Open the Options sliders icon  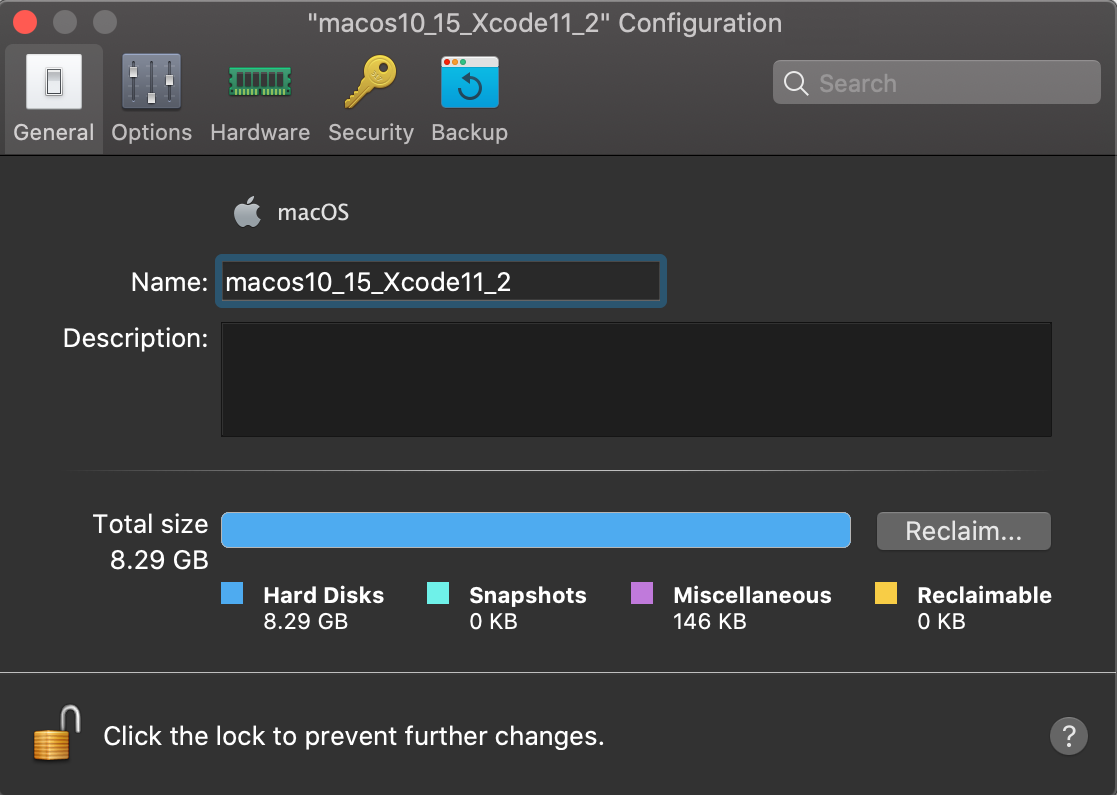pyautogui.click(x=151, y=82)
